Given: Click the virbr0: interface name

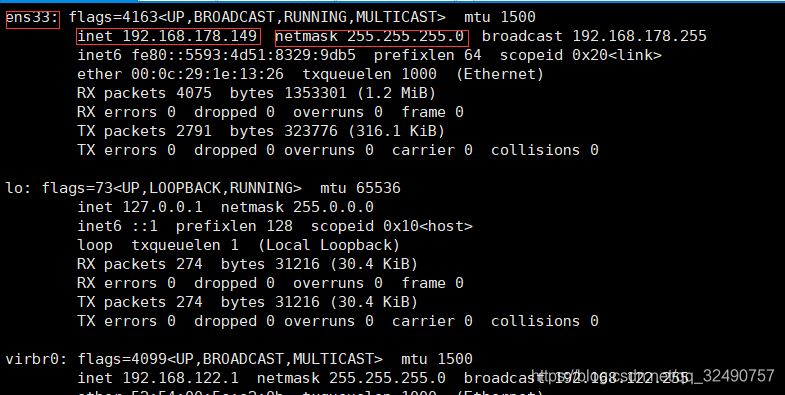Looking at the screenshot, I should click(37, 359).
